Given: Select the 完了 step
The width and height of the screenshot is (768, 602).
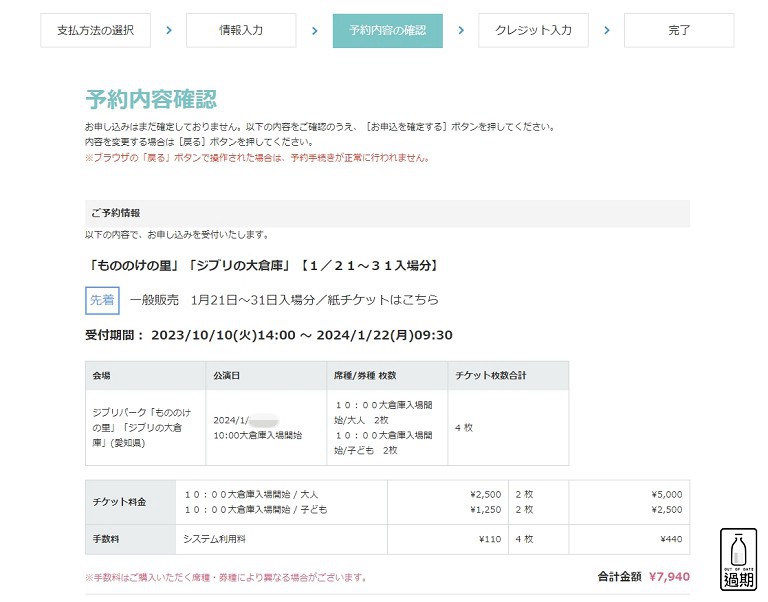Looking at the screenshot, I should (679, 30).
